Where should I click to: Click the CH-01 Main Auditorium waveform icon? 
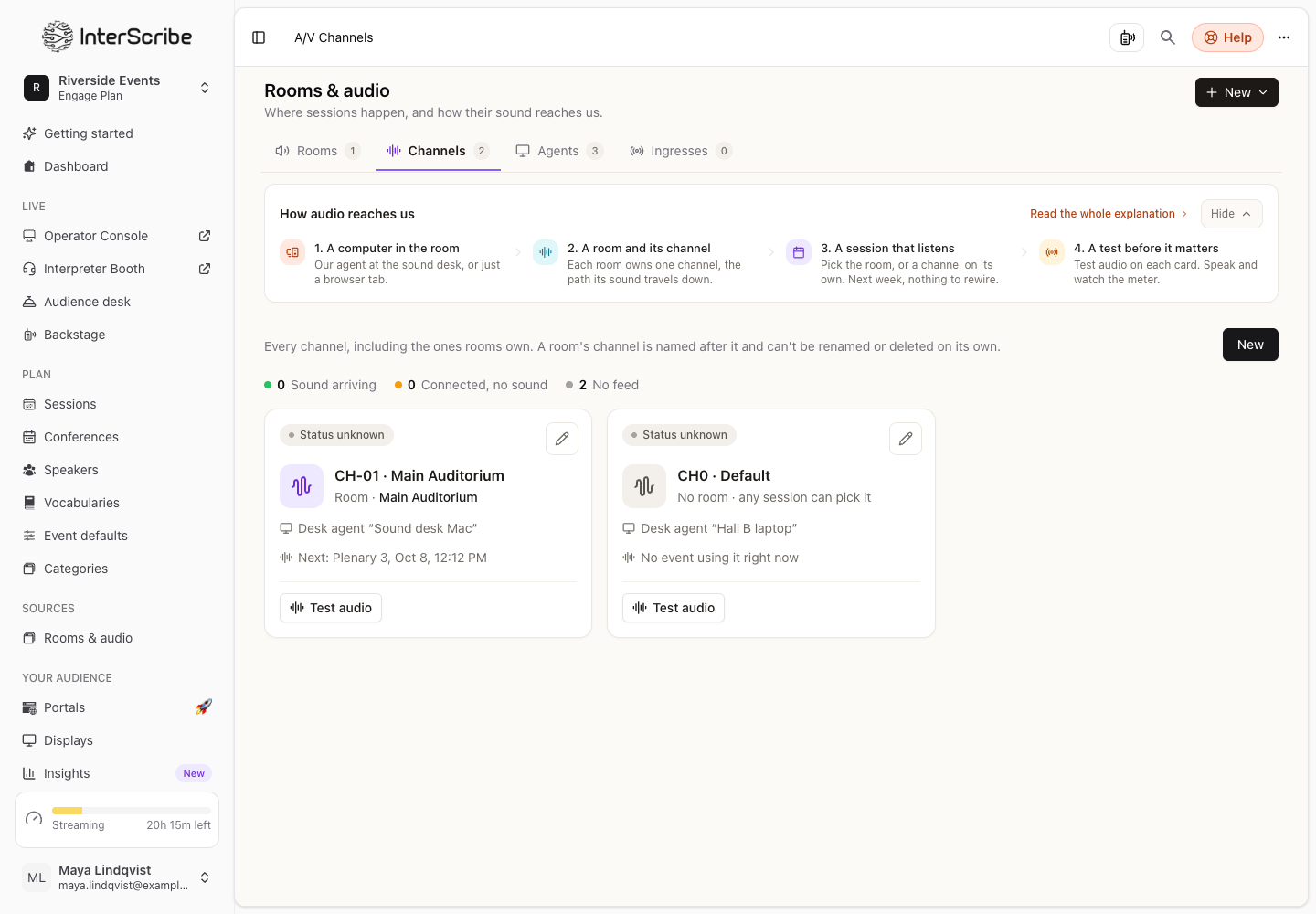coord(302,486)
